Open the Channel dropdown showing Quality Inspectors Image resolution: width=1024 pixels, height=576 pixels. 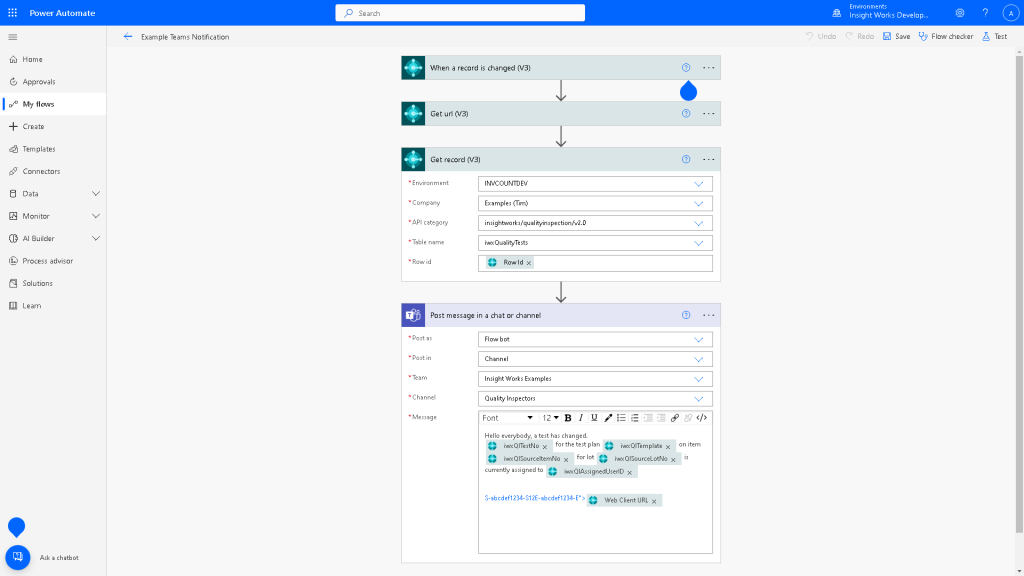click(x=699, y=398)
